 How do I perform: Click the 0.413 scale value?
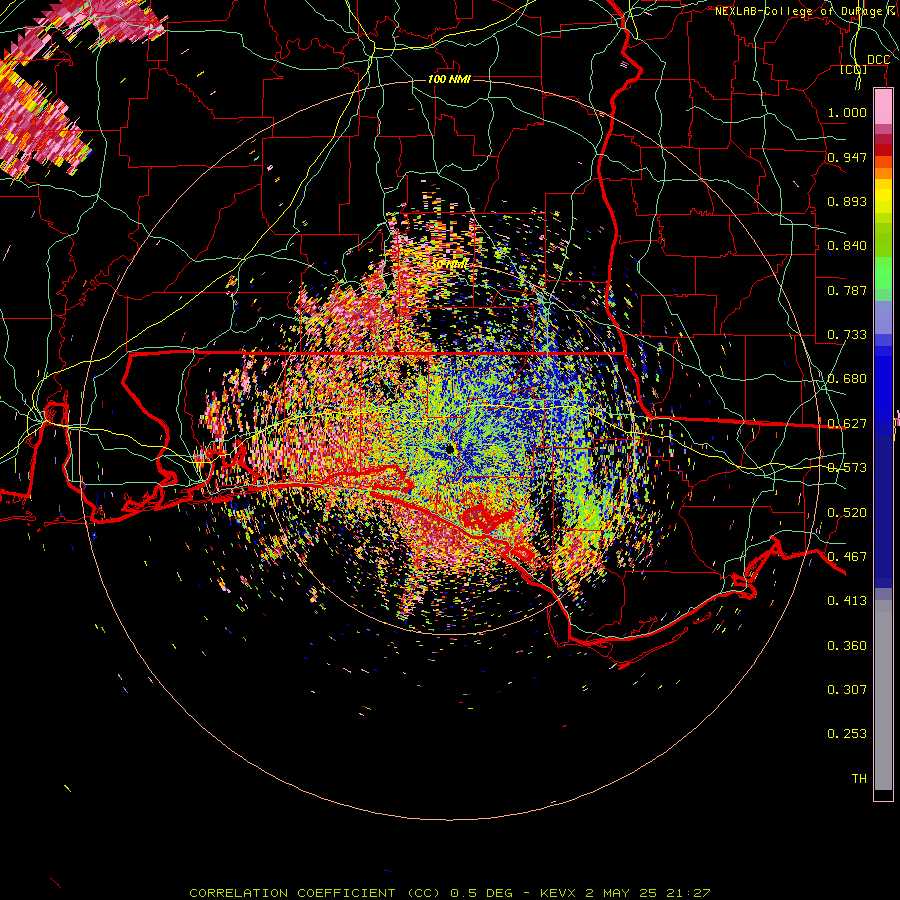tap(847, 601)
